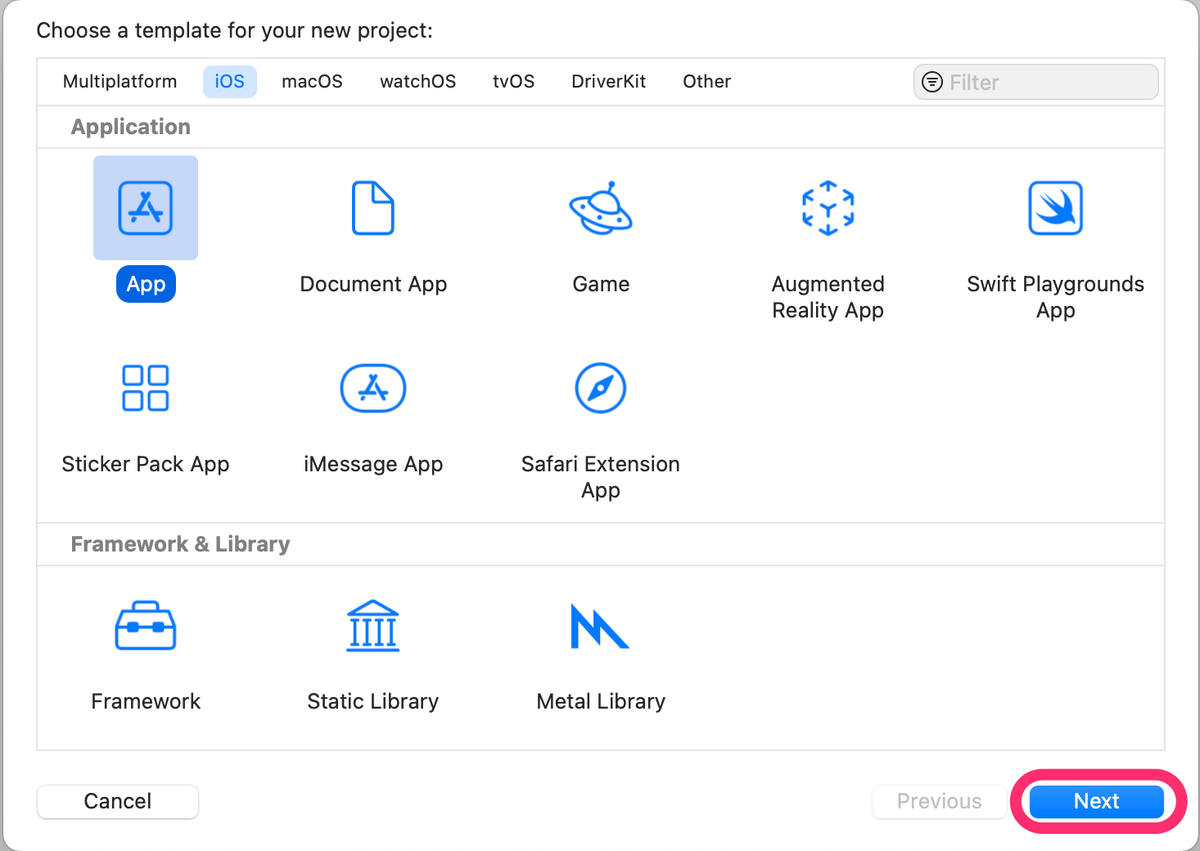Click the "Framework" label text

(146, 701)
